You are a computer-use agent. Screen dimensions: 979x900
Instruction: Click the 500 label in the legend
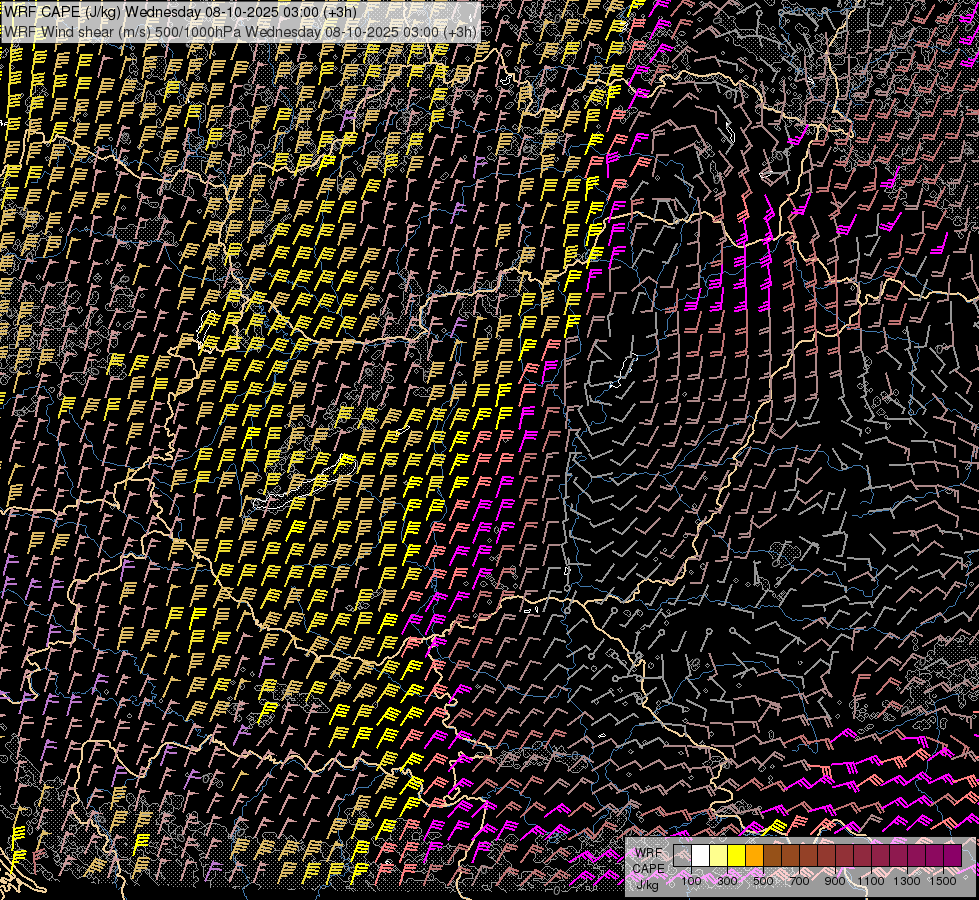(x=763, y=881)
